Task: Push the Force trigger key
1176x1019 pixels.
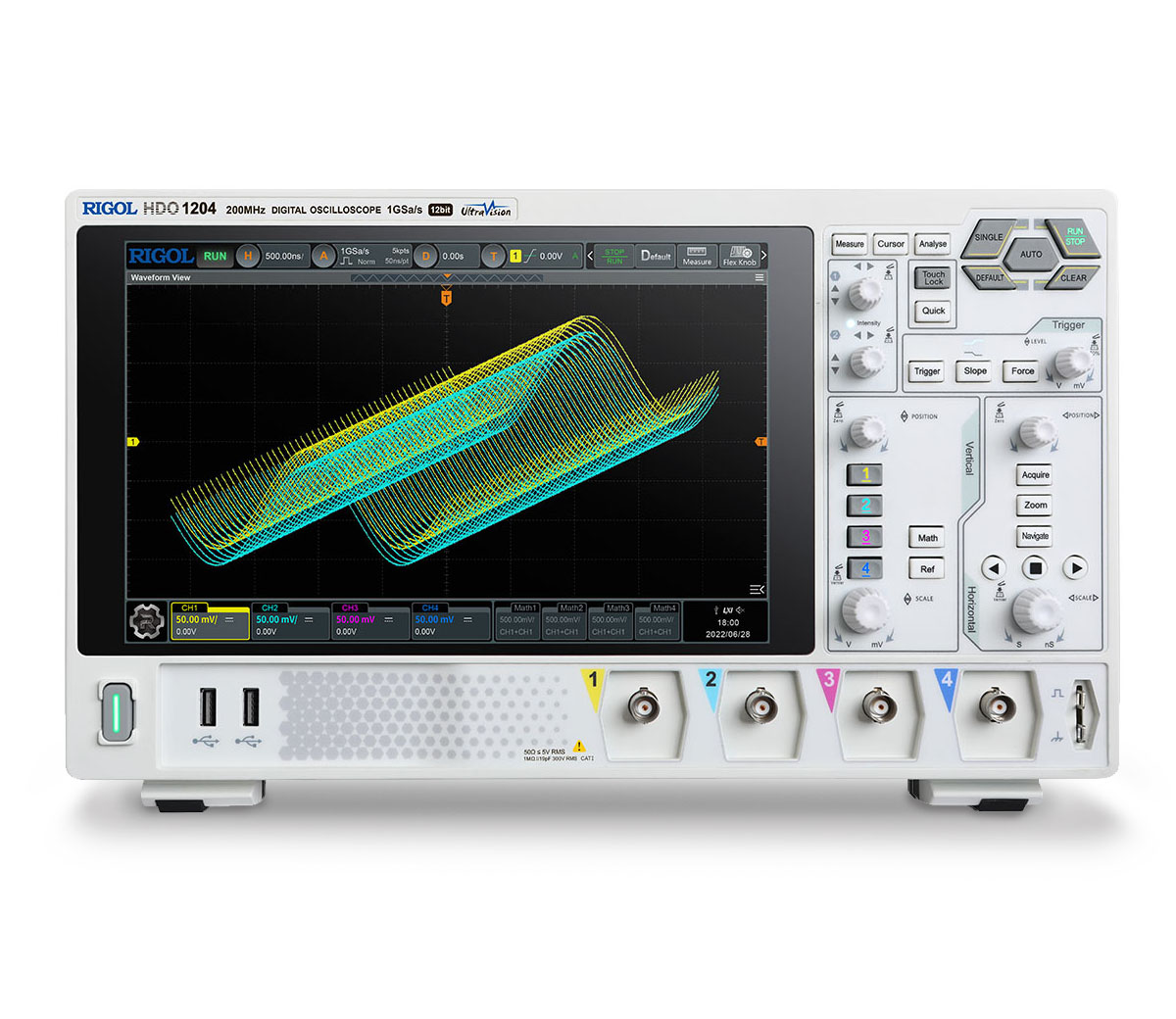Action: [1023, 370]
